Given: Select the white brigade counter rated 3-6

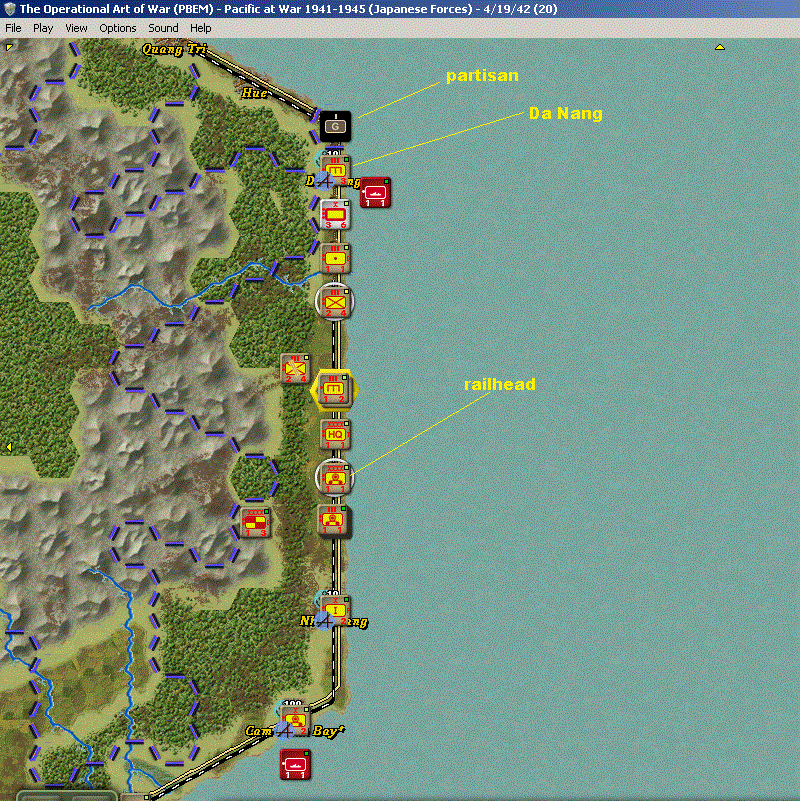Looking at the screenshot, I should click(x=335, y=214).
